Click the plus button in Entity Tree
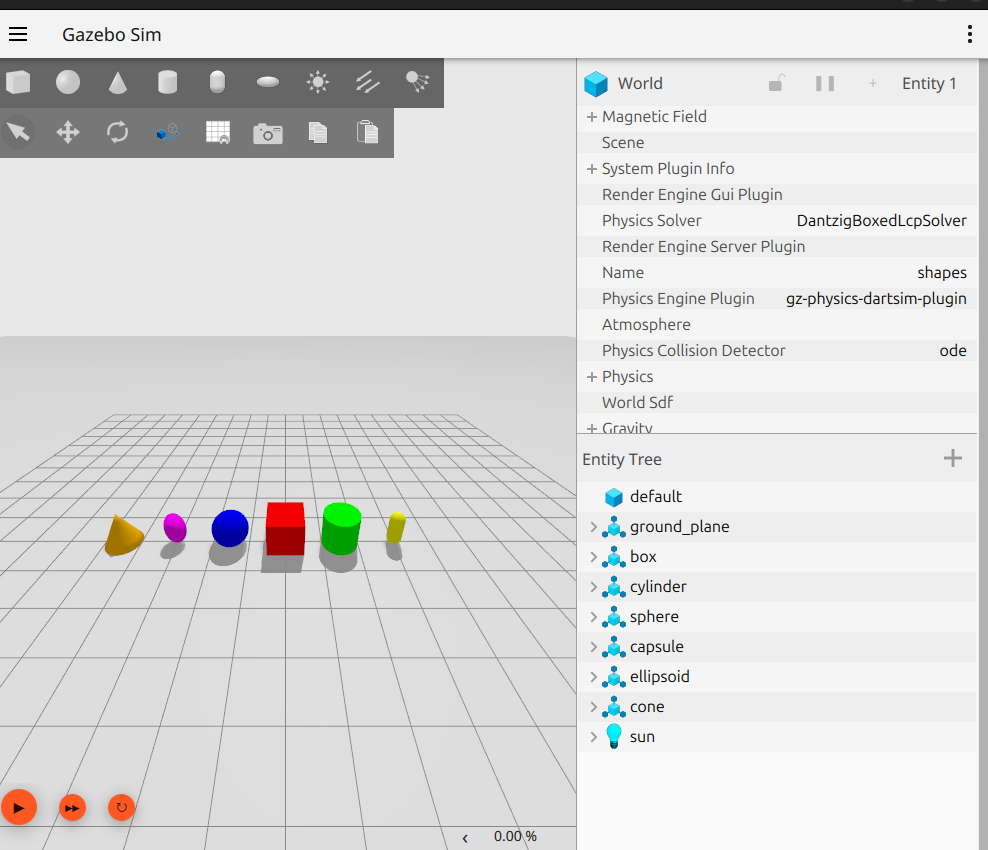This screenshot has width=988, height=850. pos(953,458)
